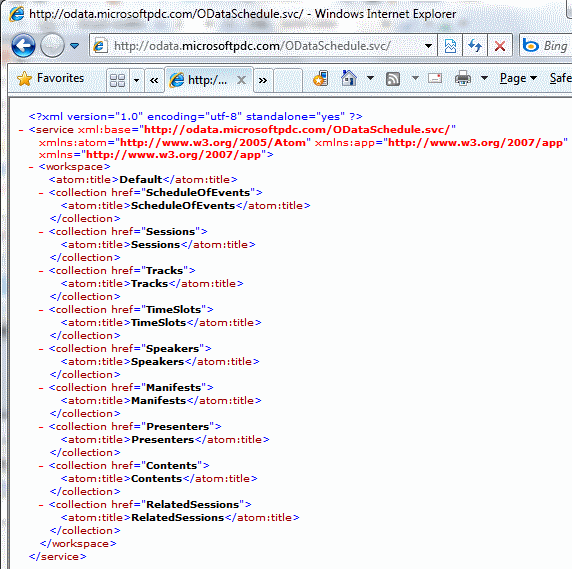Open a new blank tab
572x569 pixels.
click(x=287, y=80)
